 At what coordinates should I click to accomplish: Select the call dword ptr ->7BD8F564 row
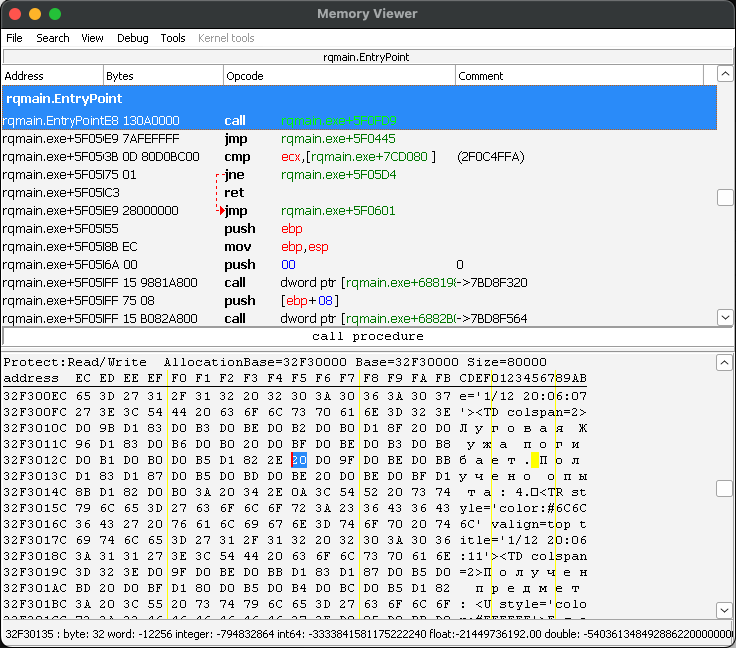click(x=359, y=319)
